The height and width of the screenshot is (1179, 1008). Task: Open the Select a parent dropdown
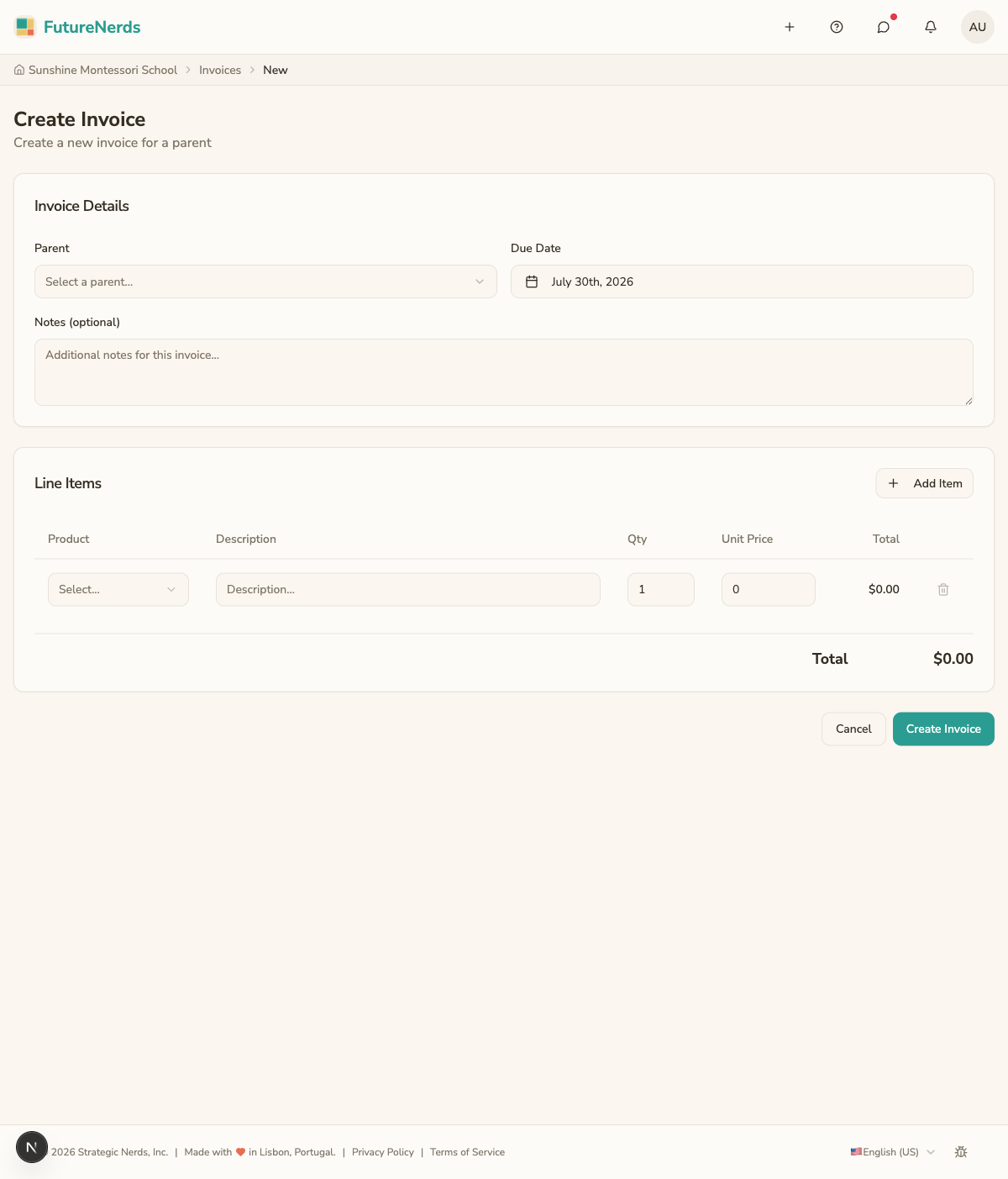click(265, 282)
